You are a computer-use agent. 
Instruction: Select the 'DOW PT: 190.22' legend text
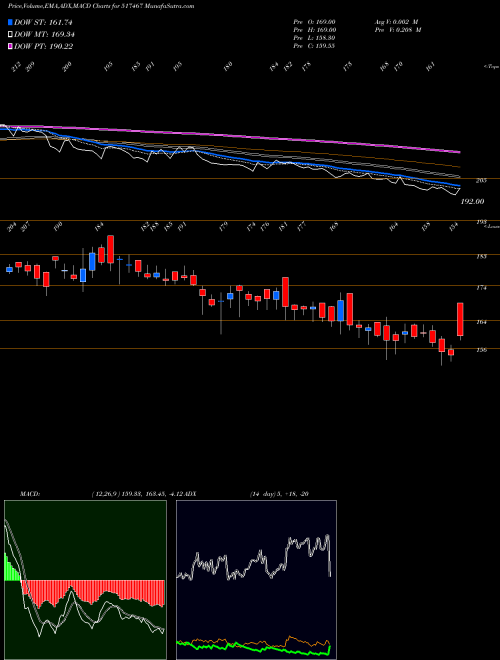(44, 46)
